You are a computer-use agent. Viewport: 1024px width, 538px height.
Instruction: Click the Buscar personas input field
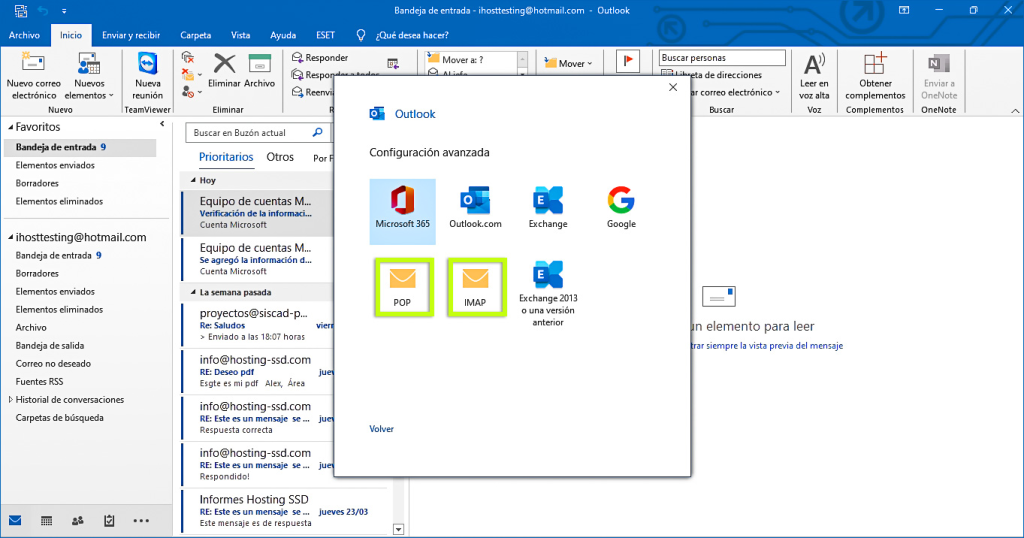[x=720, y=58]
